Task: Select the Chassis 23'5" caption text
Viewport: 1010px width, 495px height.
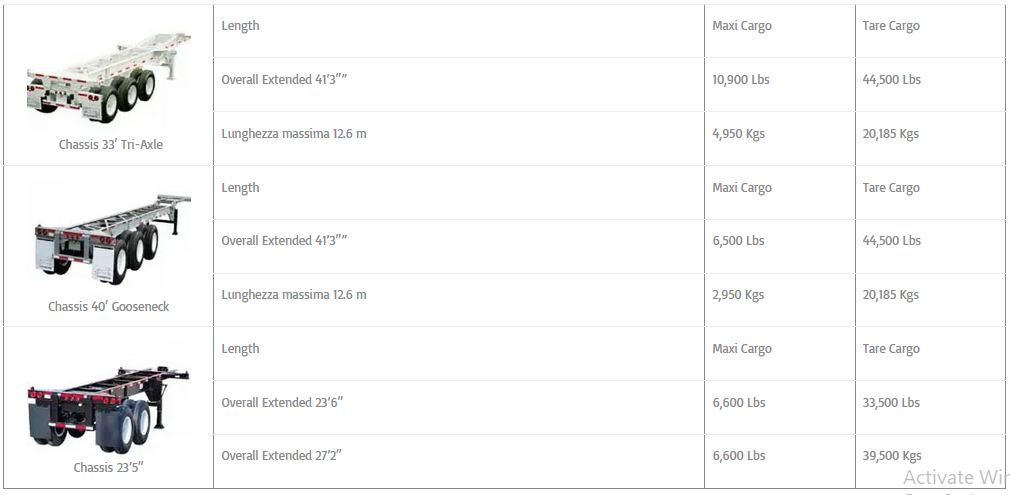Action: 108,467
